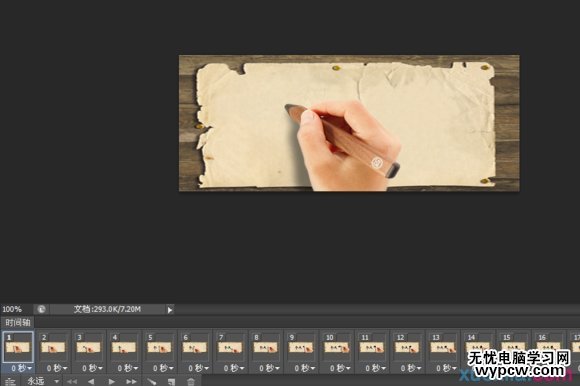Open the document info arrow menu
The width and height of the screenshot is (580, 386).
pos(170,309)
